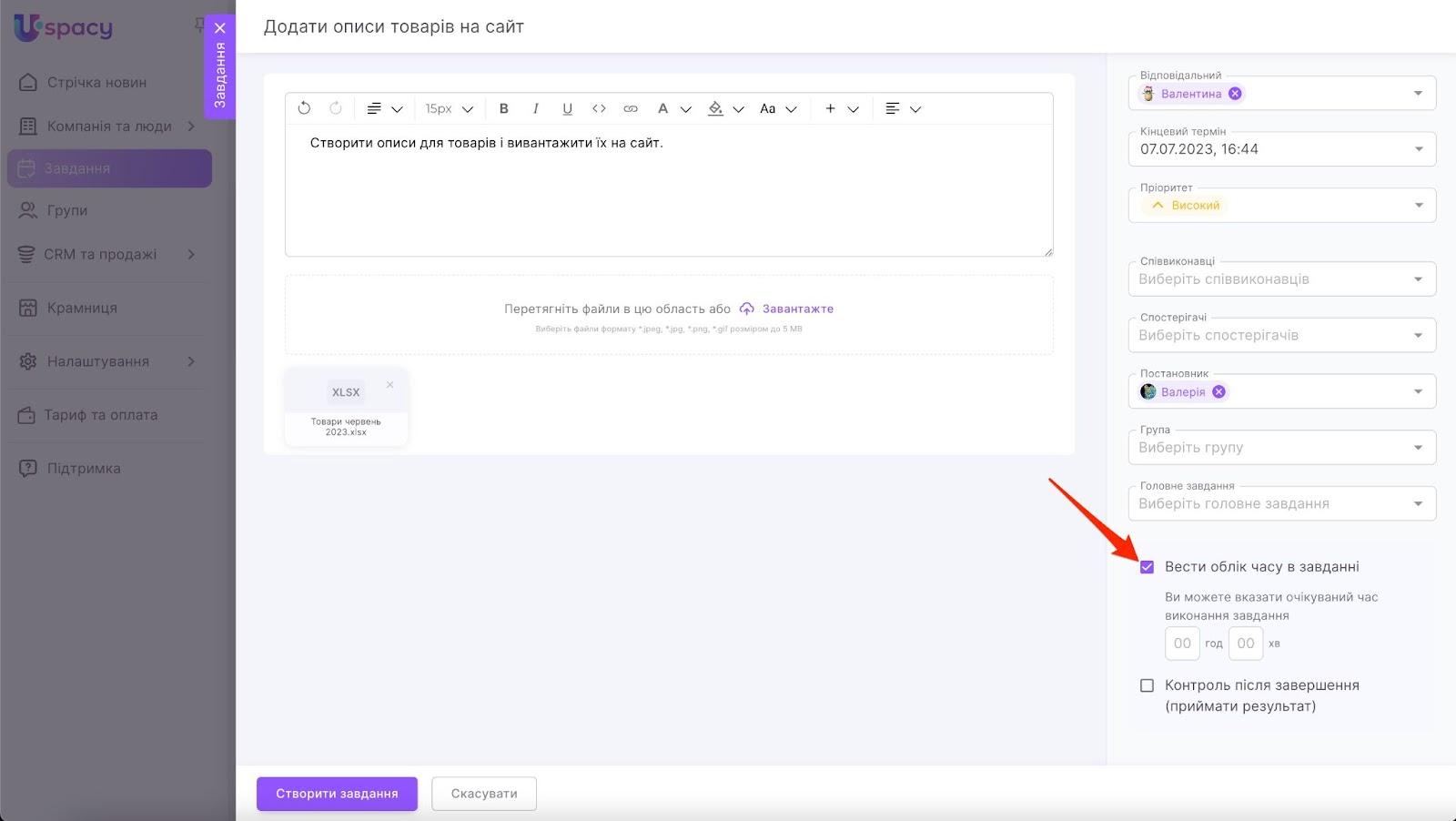Click inside the task description text area

(669, 190)
